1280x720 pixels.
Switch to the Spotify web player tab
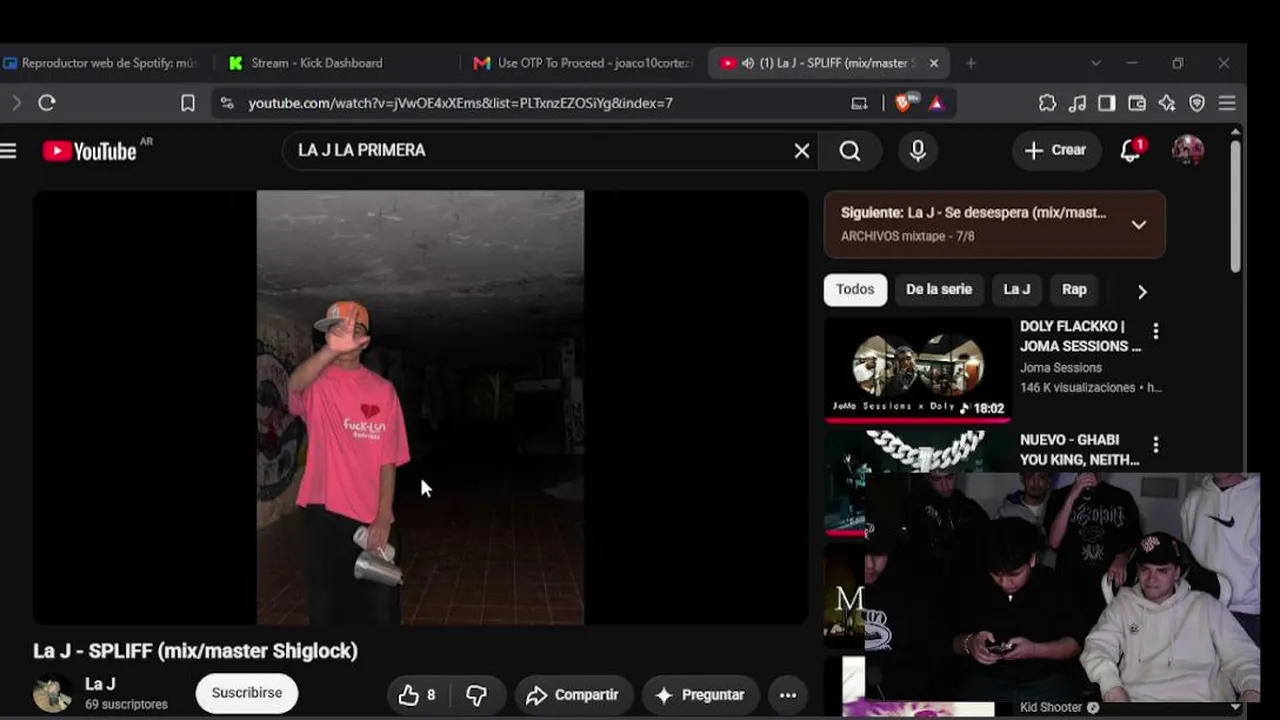pyautogui.click(x=102, y=63)
